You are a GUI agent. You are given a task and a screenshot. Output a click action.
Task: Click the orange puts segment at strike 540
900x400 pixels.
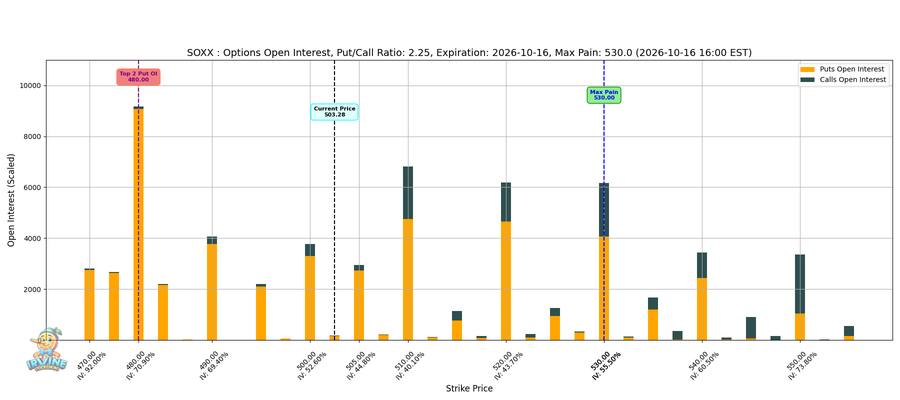tap(702, 309)
